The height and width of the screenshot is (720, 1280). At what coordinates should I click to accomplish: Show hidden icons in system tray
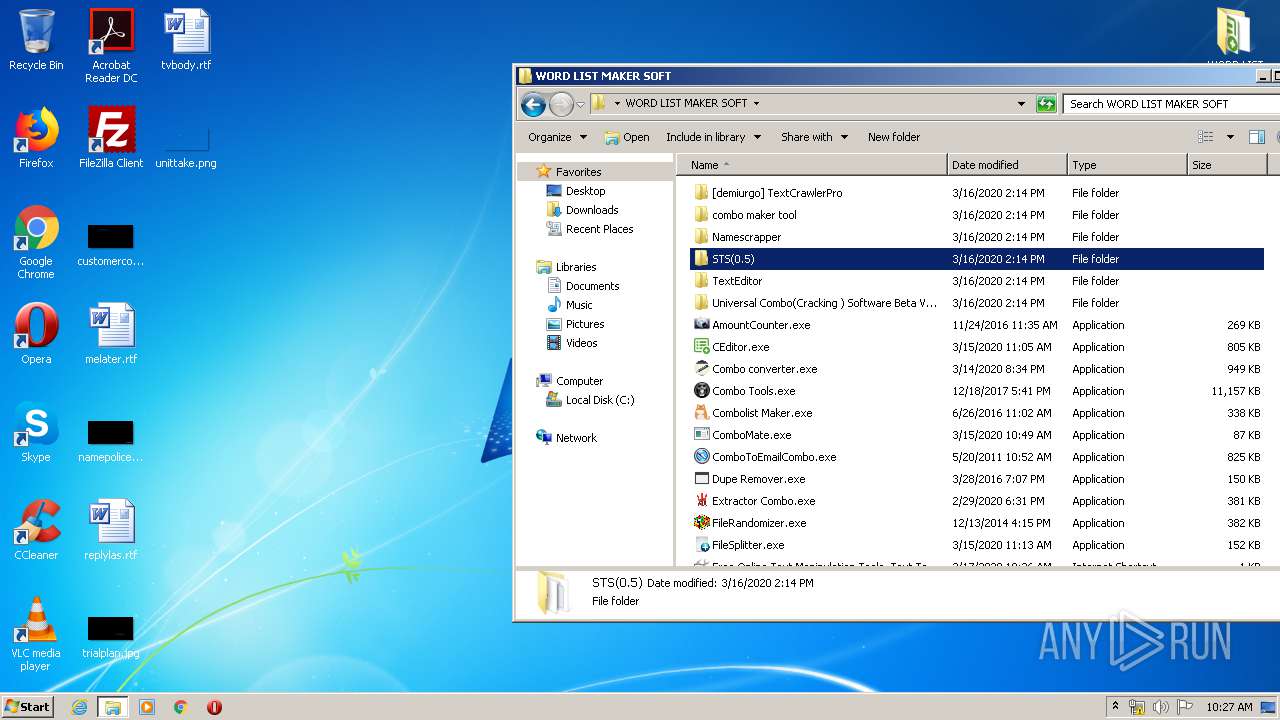pos(1115,706)
